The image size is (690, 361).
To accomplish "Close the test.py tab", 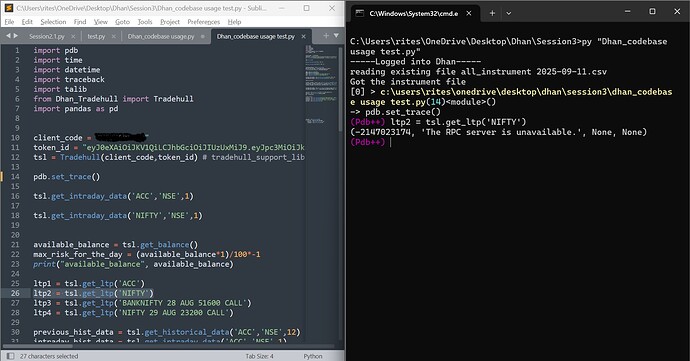I will pos(114,37).
